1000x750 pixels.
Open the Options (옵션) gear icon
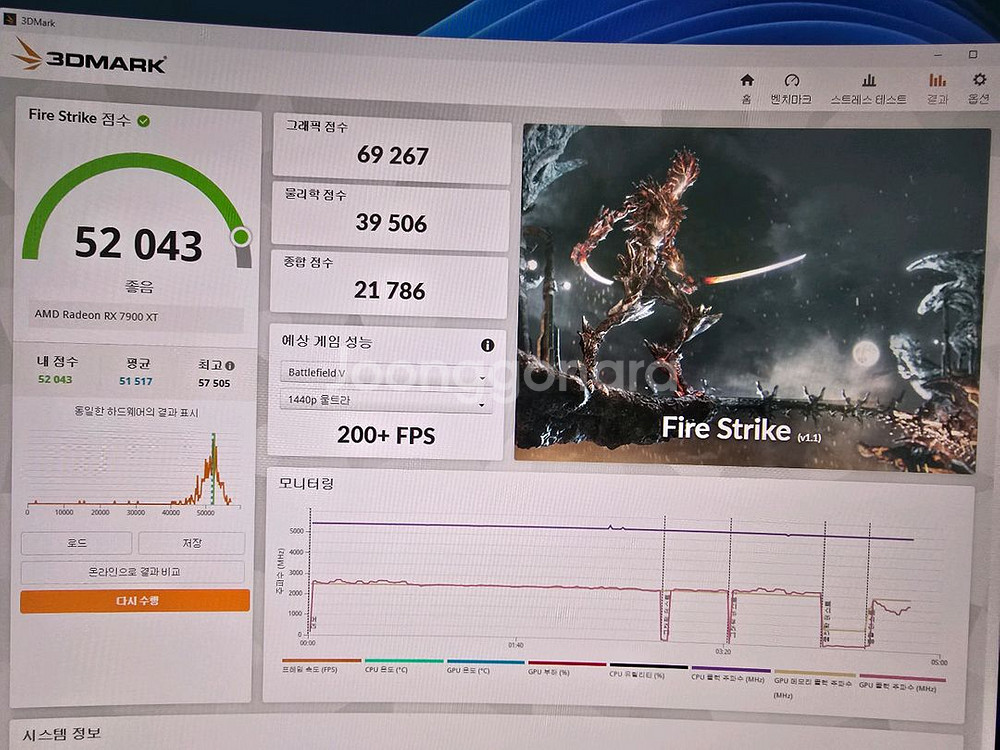[x=979, y=80]
